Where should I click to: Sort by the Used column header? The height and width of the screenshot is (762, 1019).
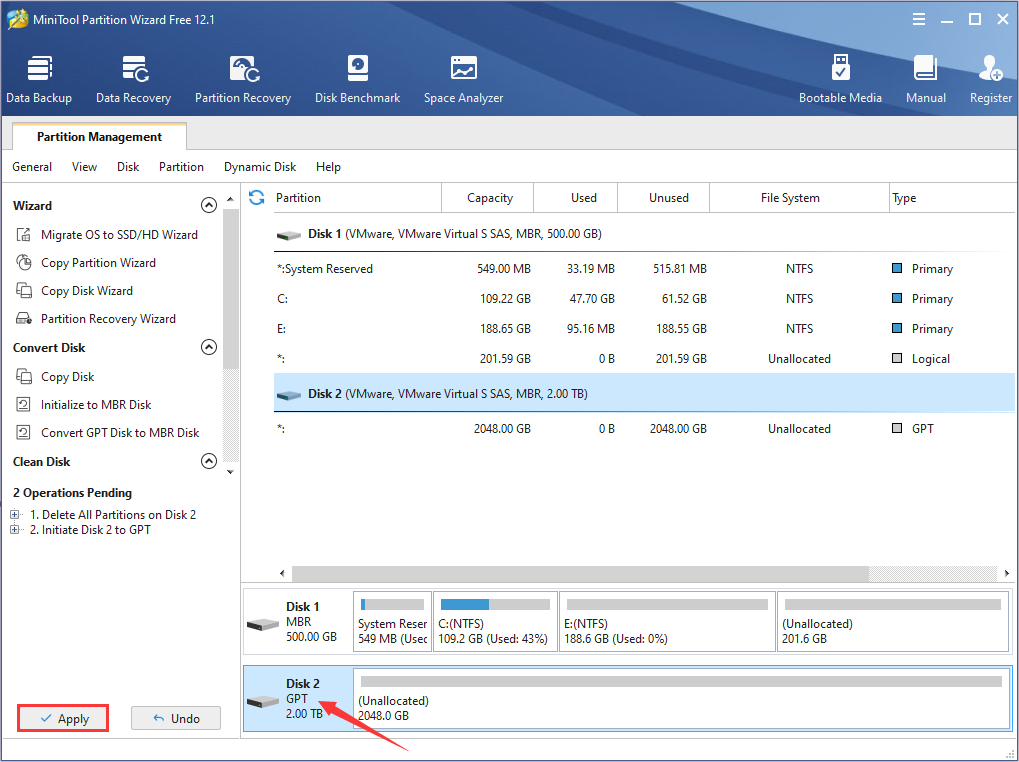pos(576,197)
